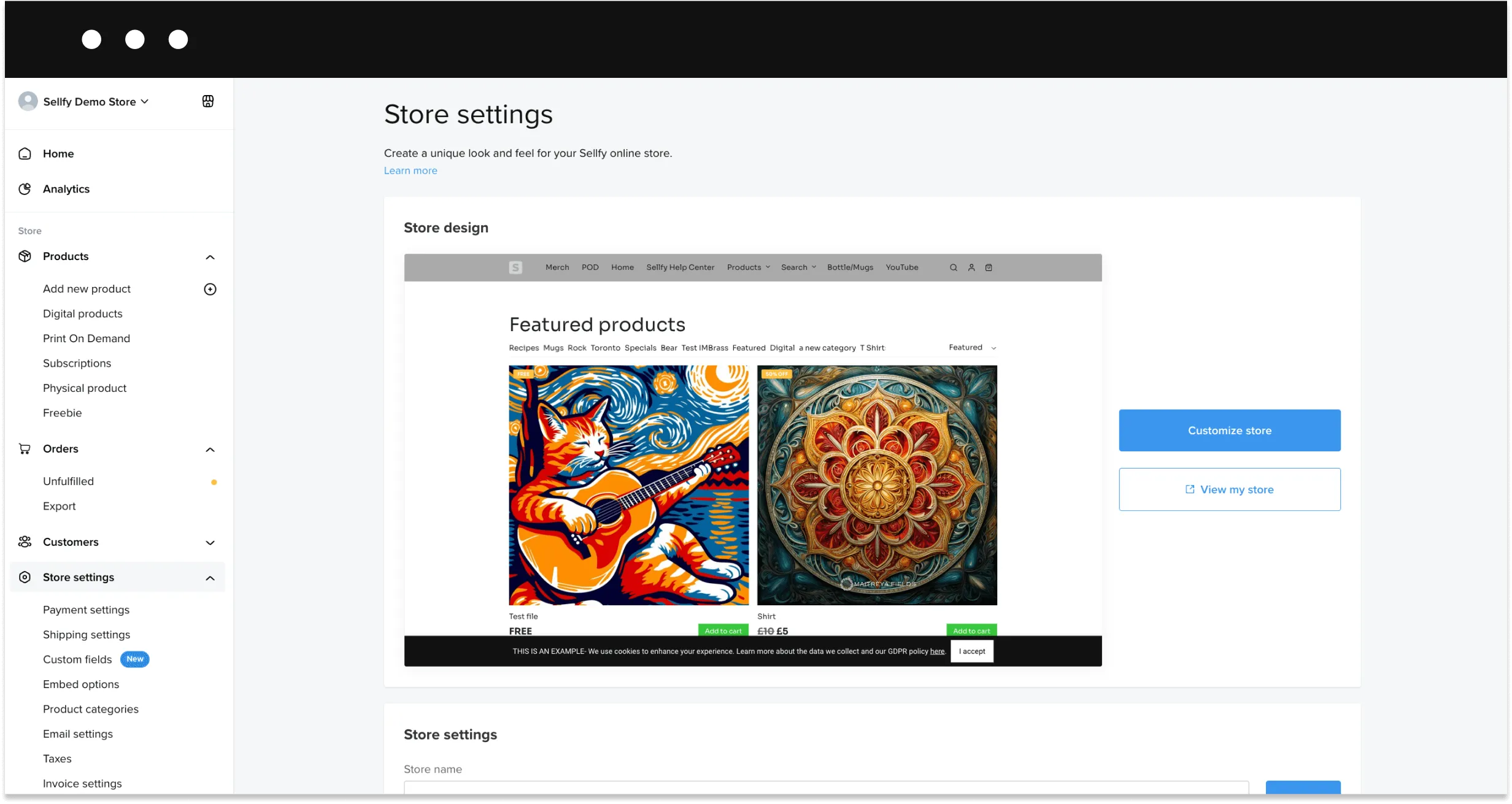Open Product categories

(x=91, y=709)
